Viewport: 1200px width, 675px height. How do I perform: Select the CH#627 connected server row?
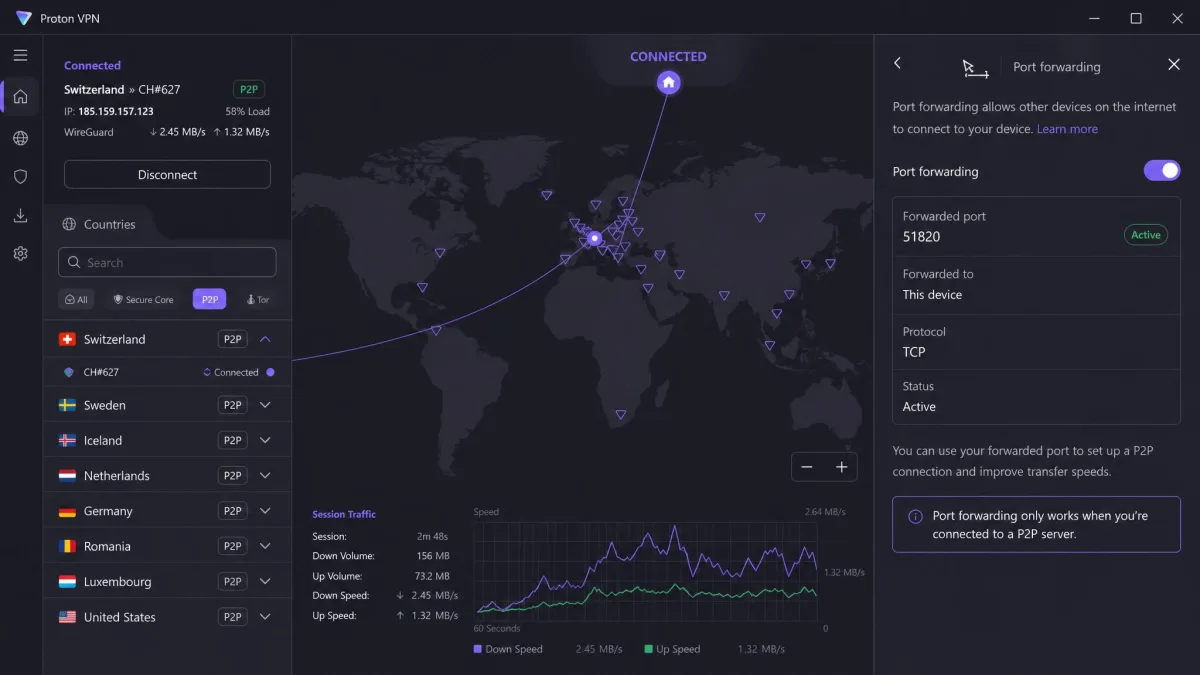point(168,372)
